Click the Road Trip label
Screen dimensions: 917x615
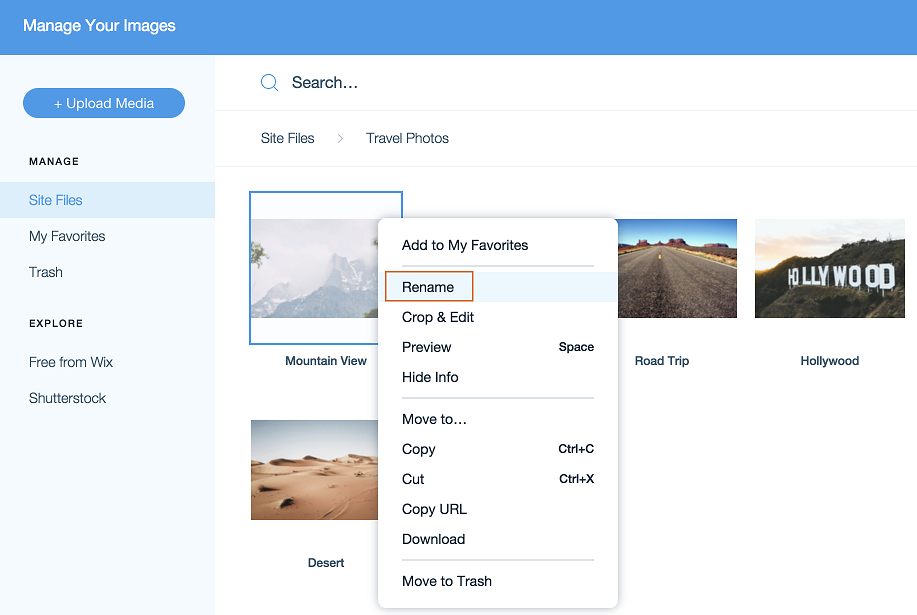click(662, 361)
